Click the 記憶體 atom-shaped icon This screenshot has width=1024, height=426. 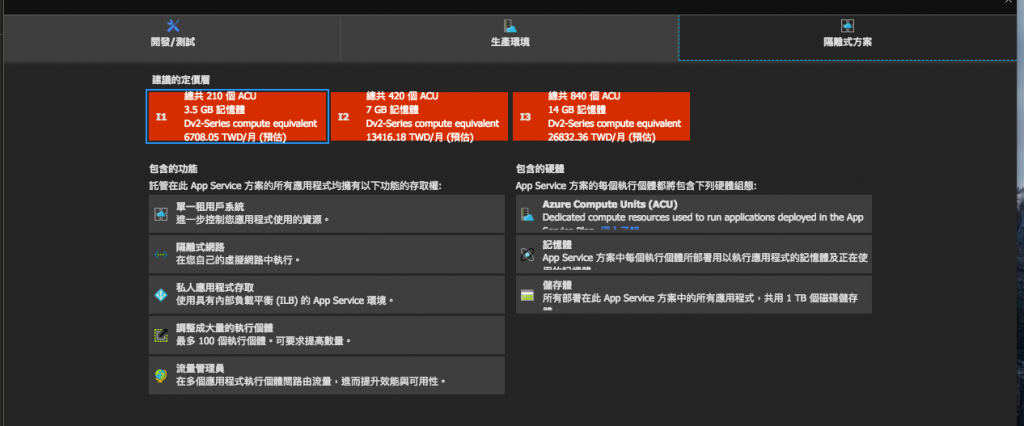click(x=527, y=254)
